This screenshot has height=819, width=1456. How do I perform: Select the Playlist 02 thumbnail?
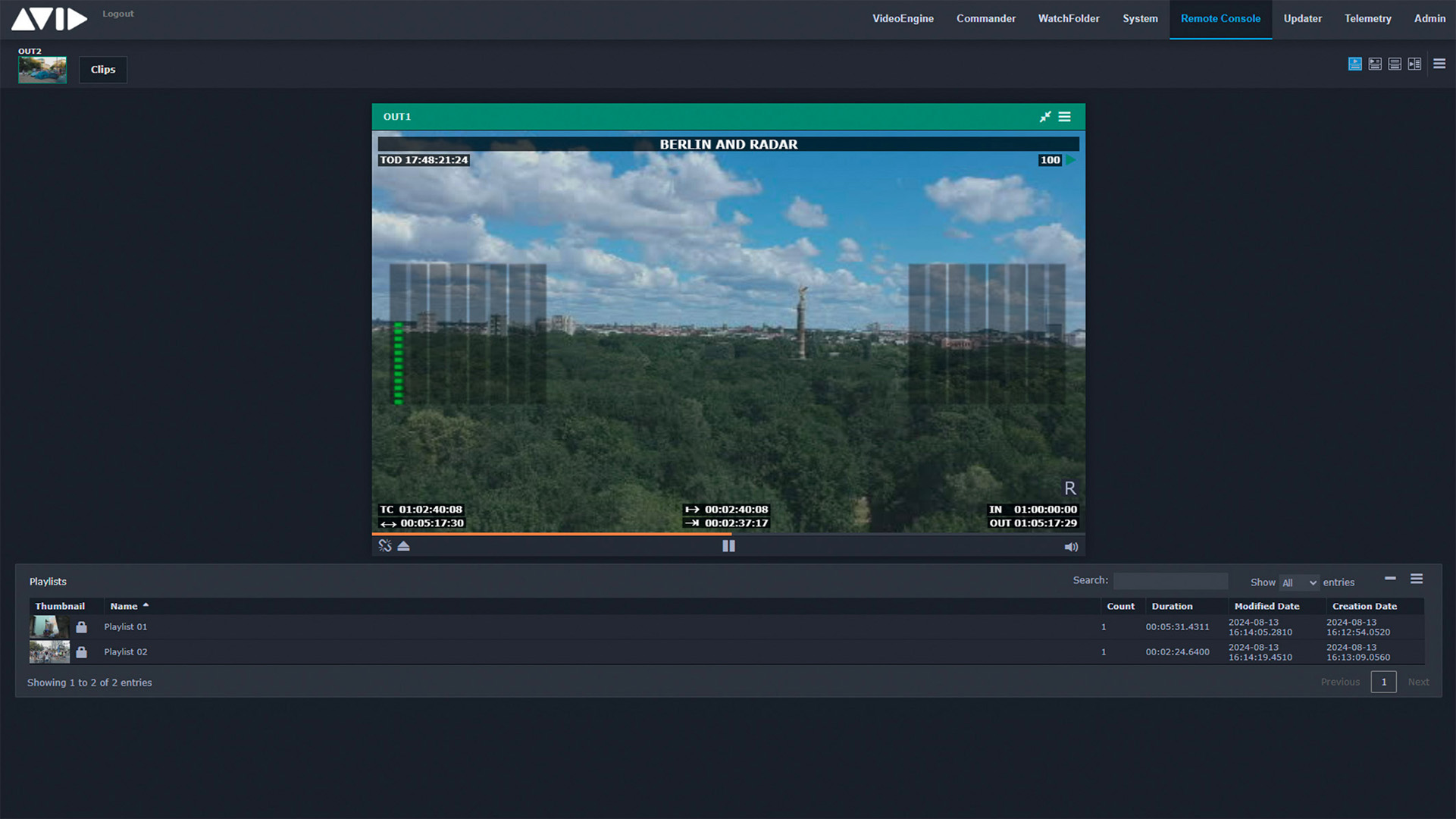tap(49, 651)
